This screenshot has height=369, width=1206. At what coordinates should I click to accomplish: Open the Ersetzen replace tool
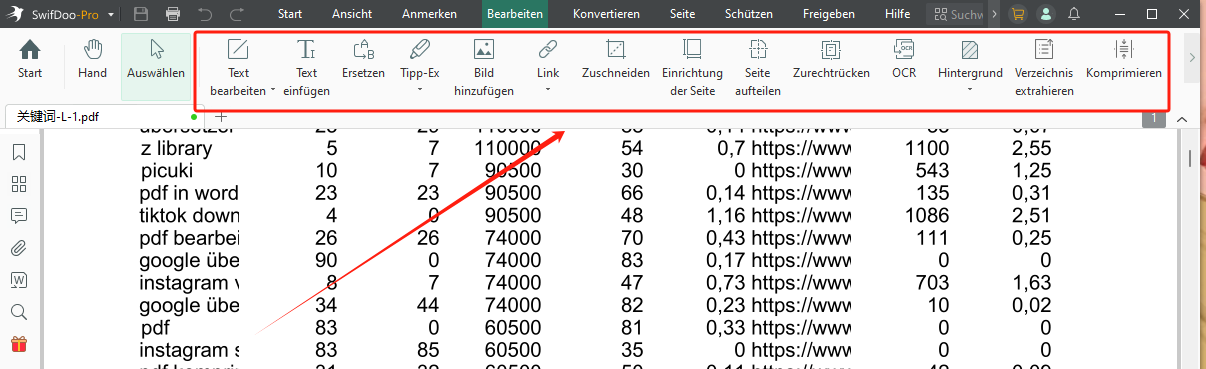tap(363, 59)
